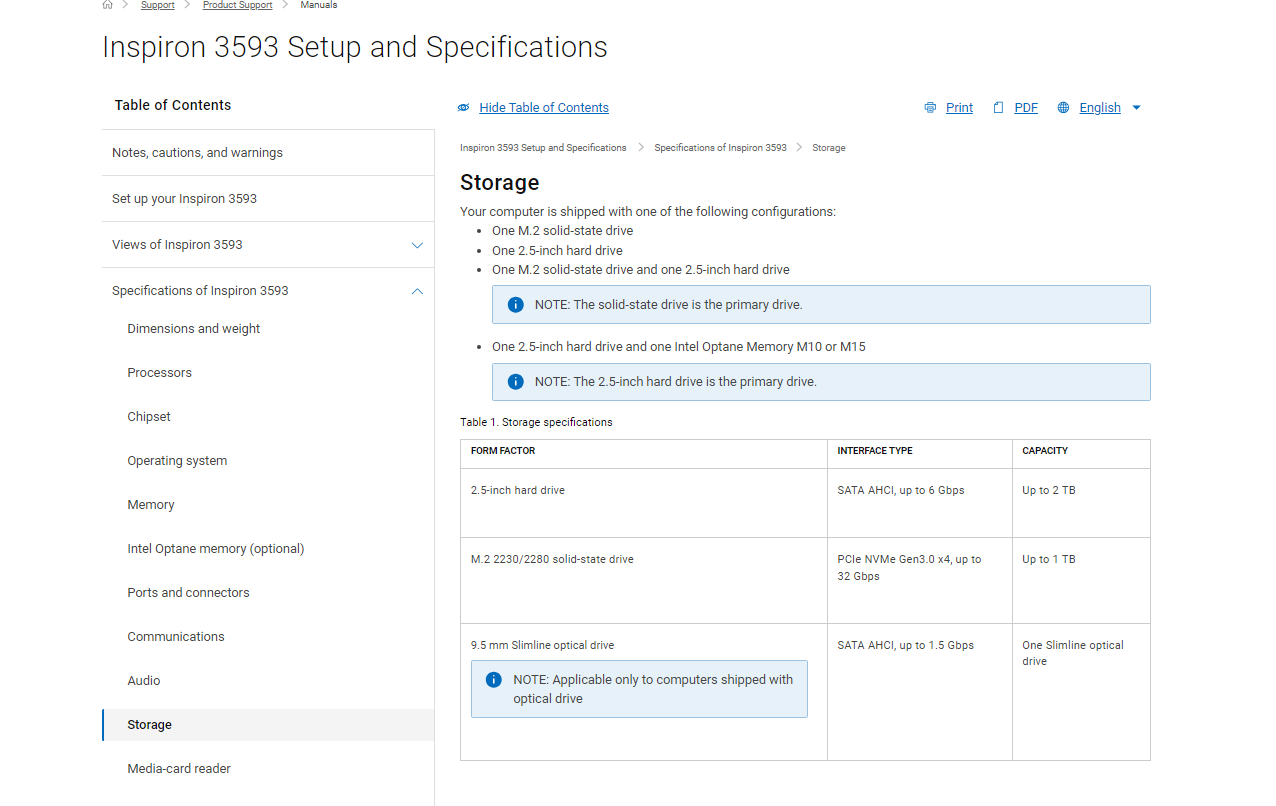Go to Ports and connectors
The image size is (1276, 806).
188,593
